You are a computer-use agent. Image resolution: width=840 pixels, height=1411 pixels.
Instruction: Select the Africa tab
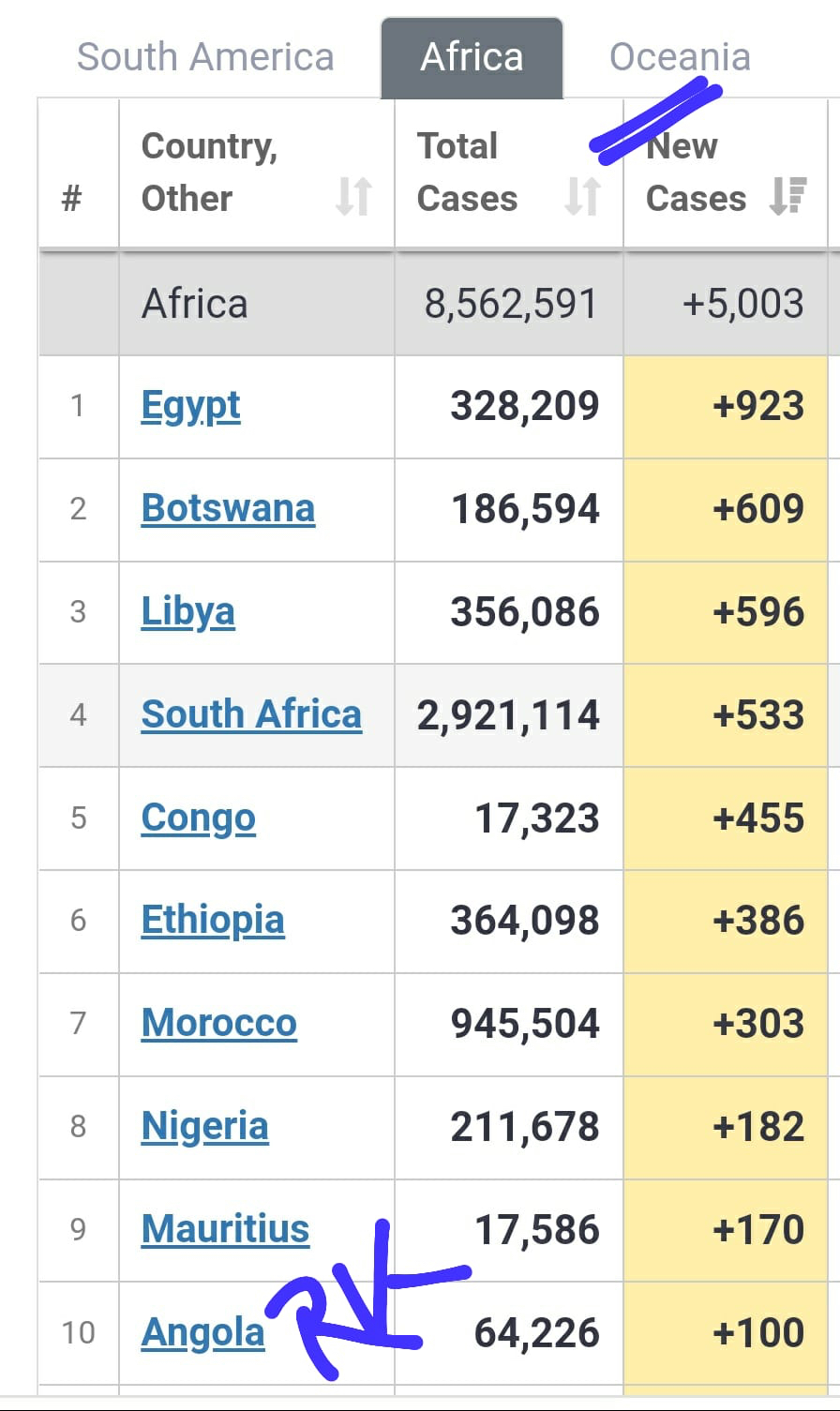click(x=472, y=57)
